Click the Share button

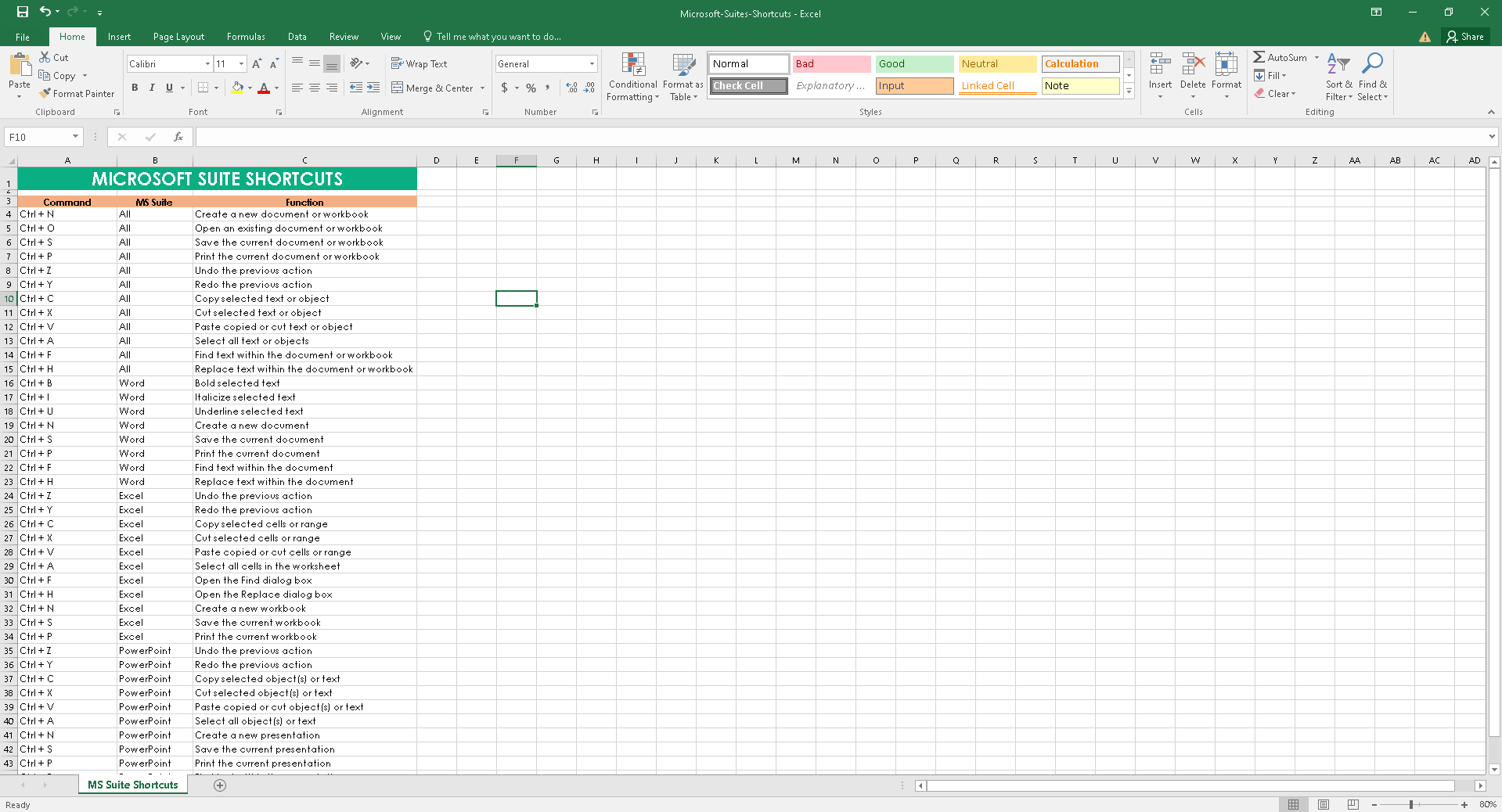[x=1465, y=37]
